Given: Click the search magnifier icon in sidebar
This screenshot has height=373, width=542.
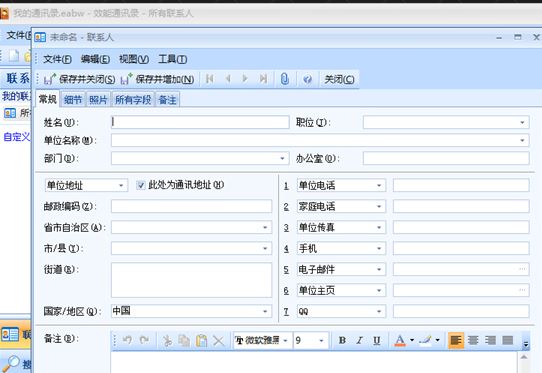Looking at the screenshot, I should point(11,363).
